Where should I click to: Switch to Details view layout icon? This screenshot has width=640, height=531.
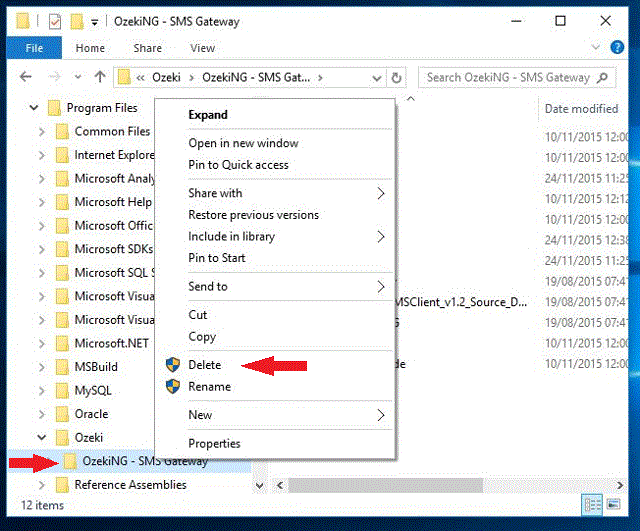[593, 506]
